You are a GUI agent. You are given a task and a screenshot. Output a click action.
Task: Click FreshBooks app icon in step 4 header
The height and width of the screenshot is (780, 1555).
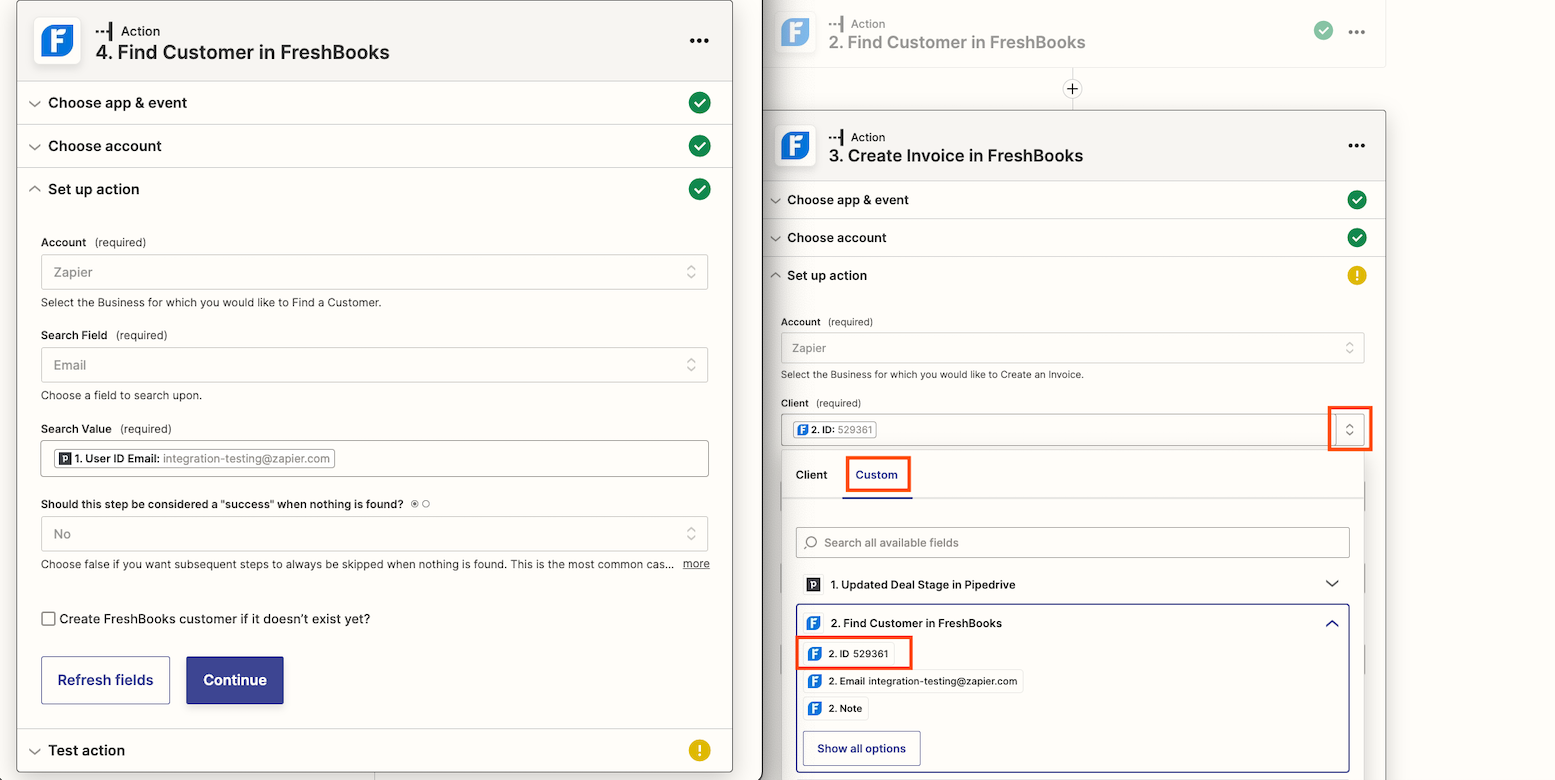click(x=57, y=41)
